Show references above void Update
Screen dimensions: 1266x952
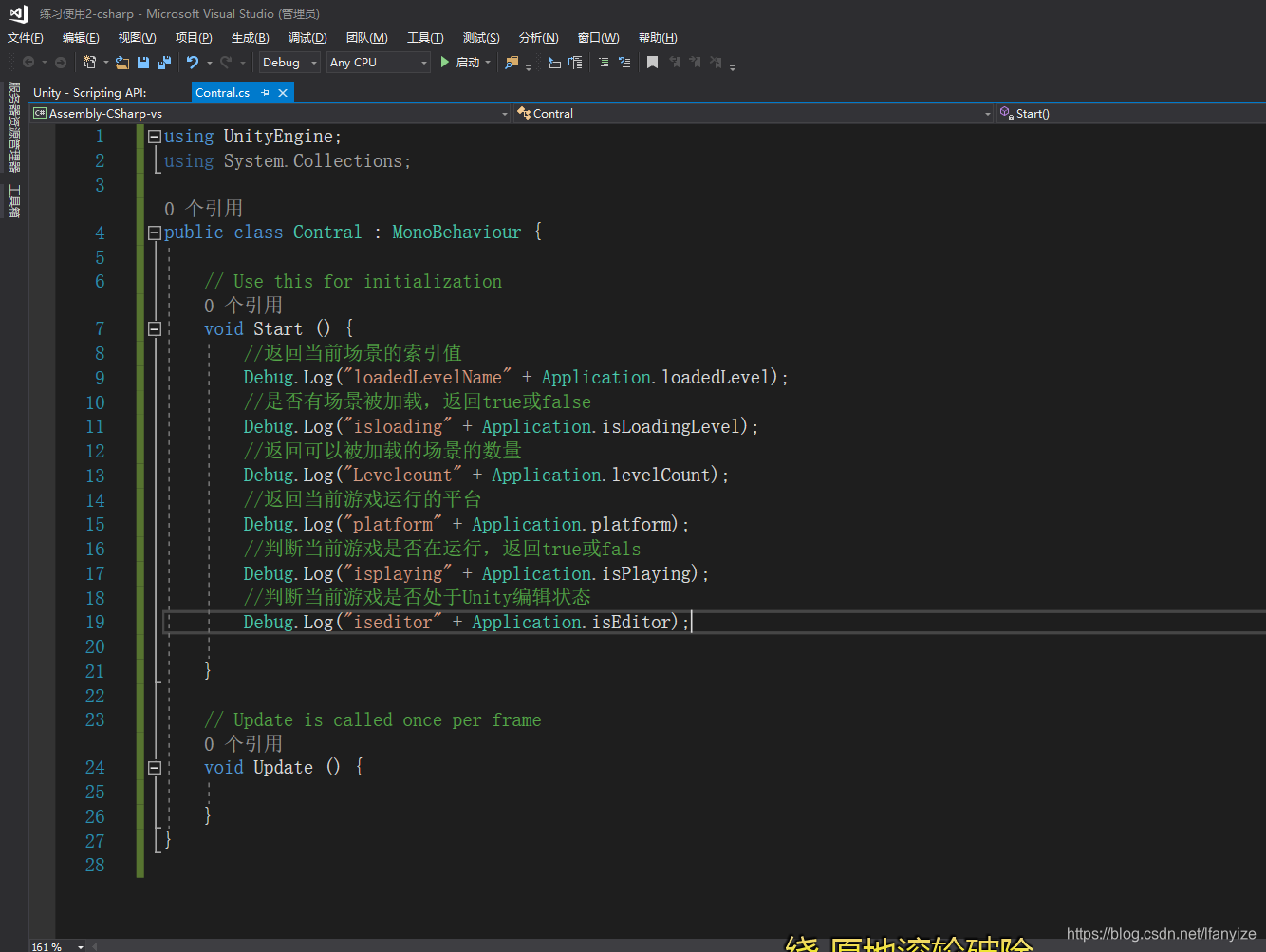244,744
